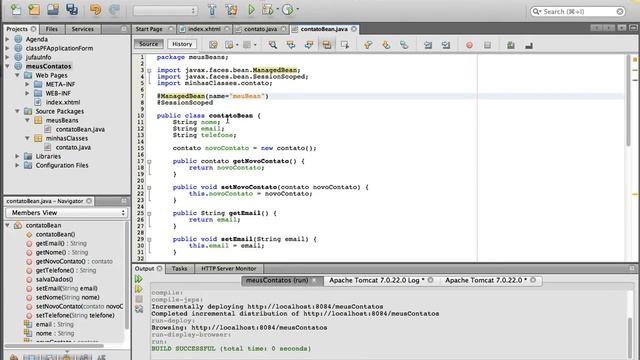Expand Configuration Files node
Screen dimensions: 640x360
click(17, 165)
